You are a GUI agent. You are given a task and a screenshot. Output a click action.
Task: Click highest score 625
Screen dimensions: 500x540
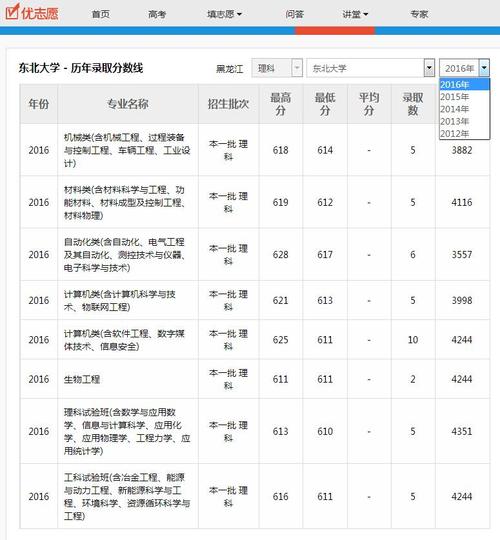(281, 340)
